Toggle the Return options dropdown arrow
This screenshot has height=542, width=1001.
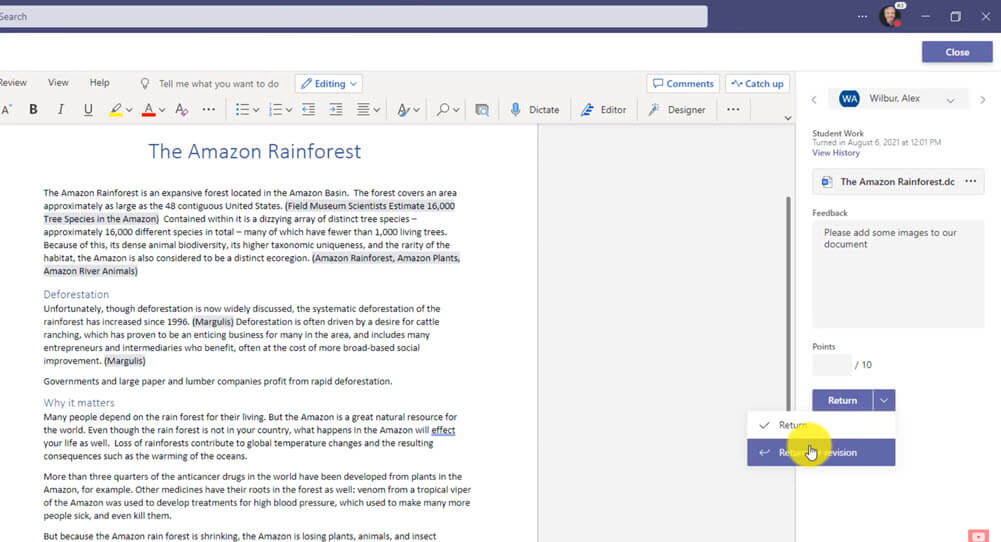coord(884,400)
